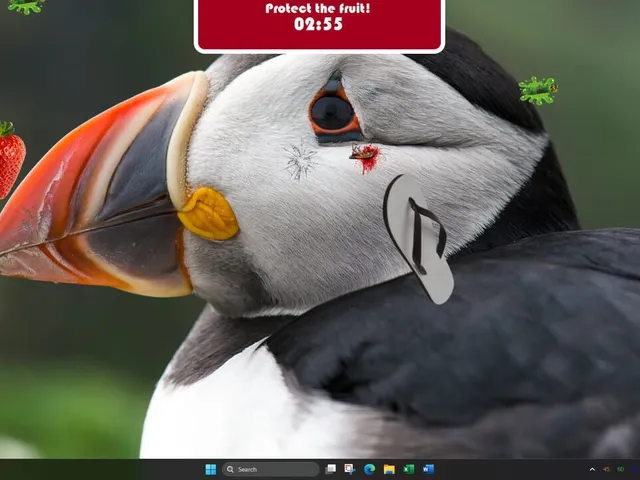The width and height of the screenshot is (640, 480).
Task: Open Task View on the taskbar
Action: pos(331,469)
